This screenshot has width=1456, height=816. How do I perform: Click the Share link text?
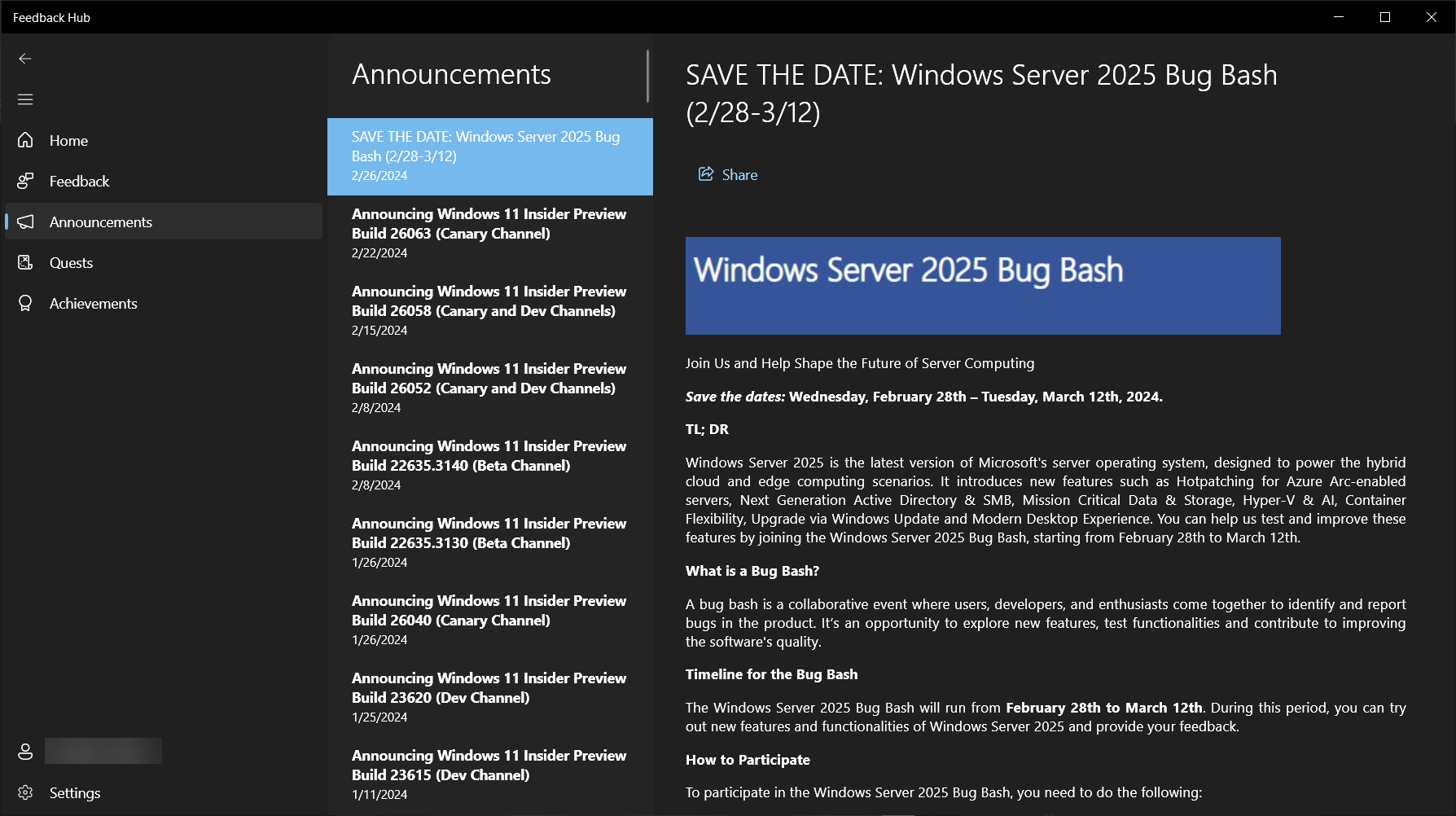pyautogui.click(x=739, y=175)
